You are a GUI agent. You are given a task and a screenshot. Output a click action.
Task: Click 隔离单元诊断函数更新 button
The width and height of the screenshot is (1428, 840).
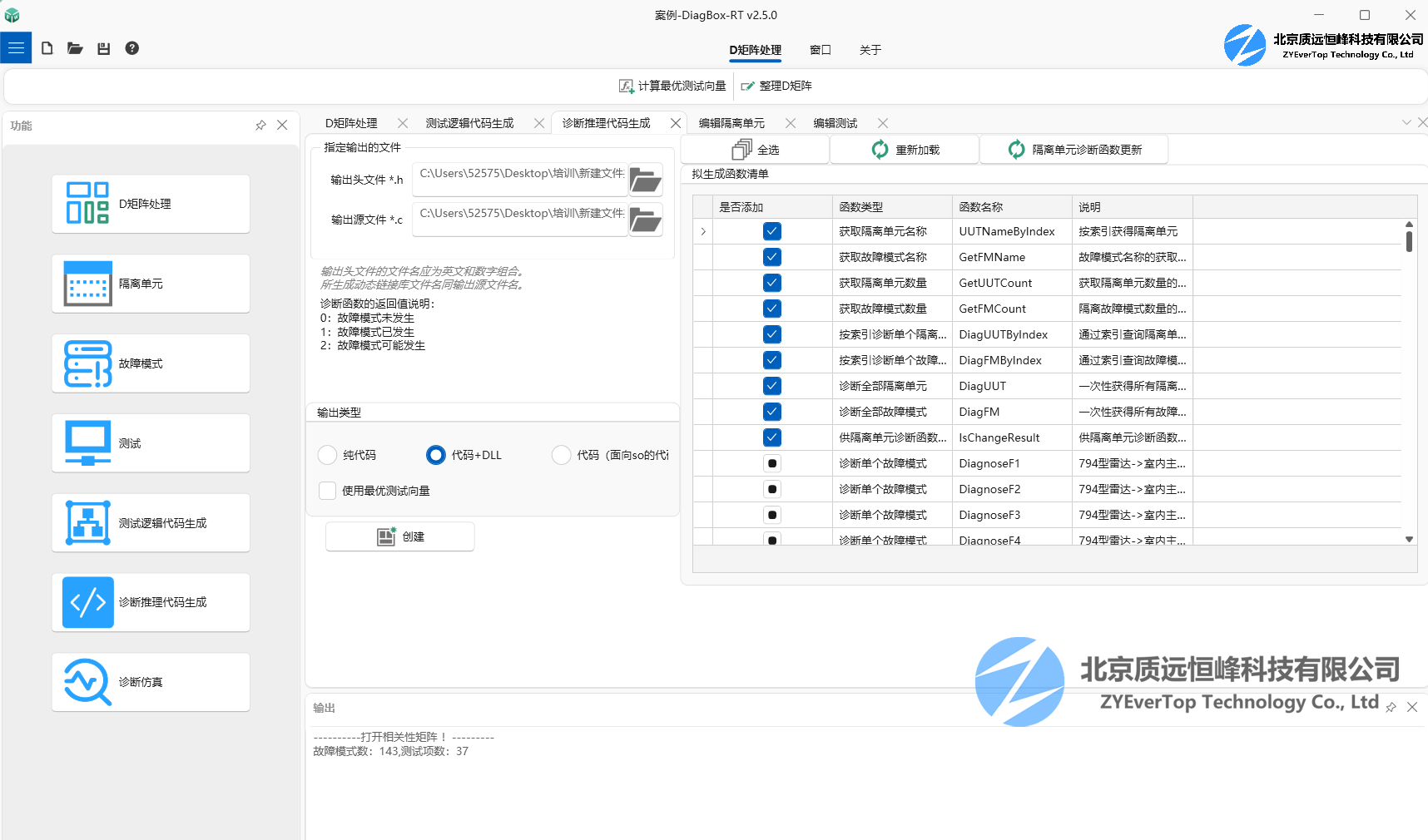pos(1074,150)
